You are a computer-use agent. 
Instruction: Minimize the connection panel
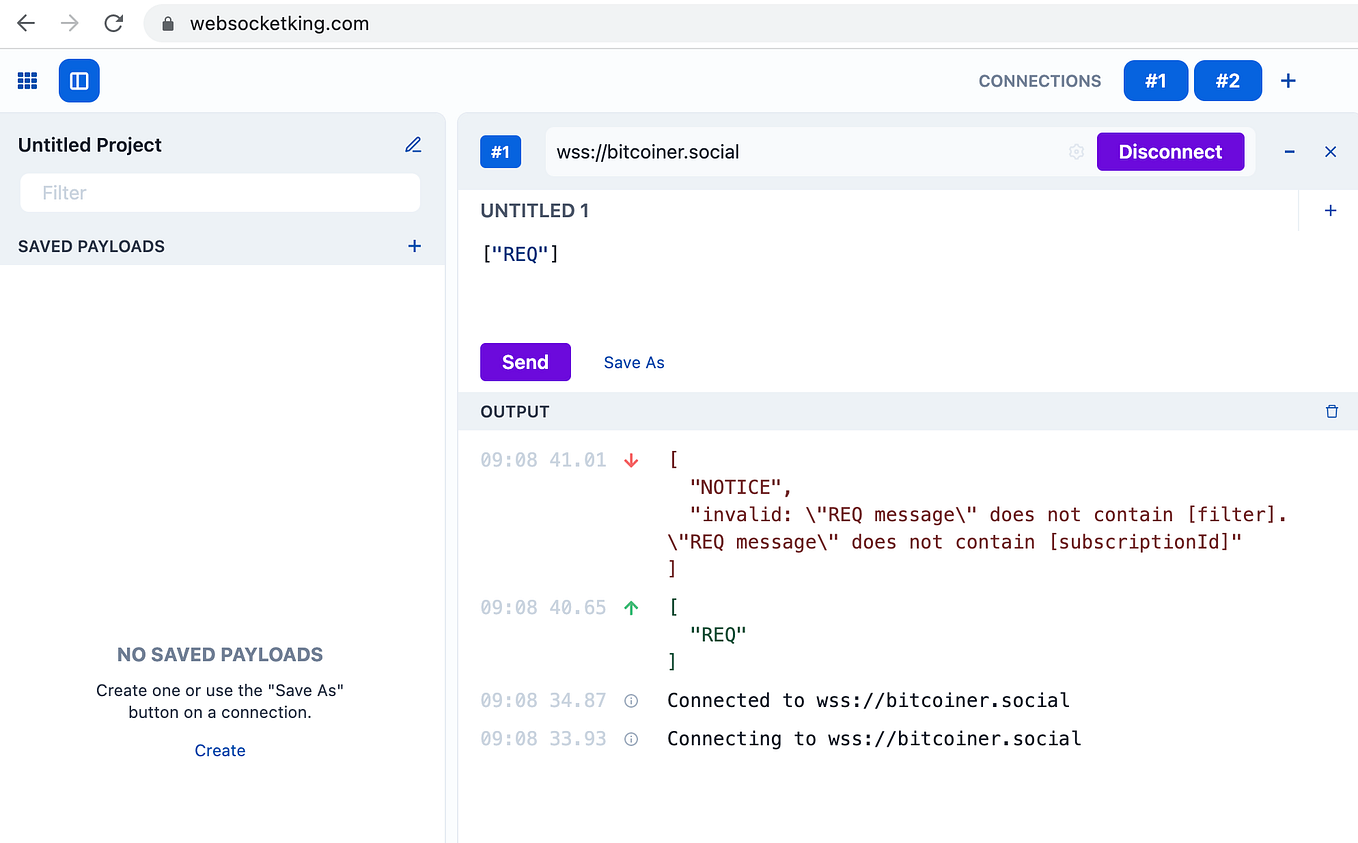point(1289,151)
